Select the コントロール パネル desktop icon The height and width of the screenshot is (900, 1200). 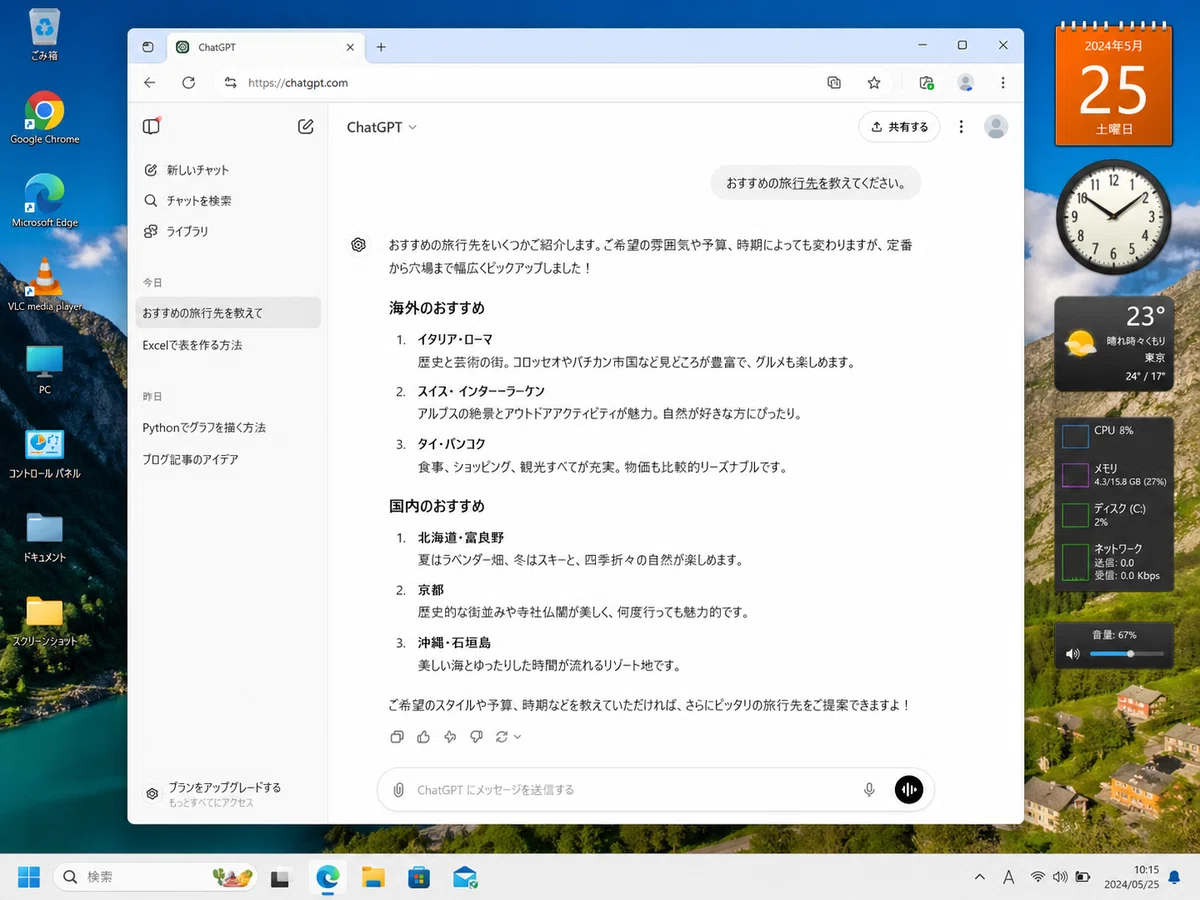[45, 453]
